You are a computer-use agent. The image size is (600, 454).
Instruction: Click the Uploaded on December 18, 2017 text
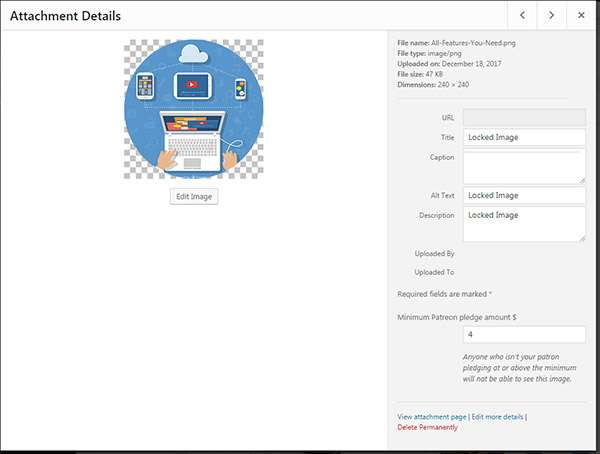[449, 64]
